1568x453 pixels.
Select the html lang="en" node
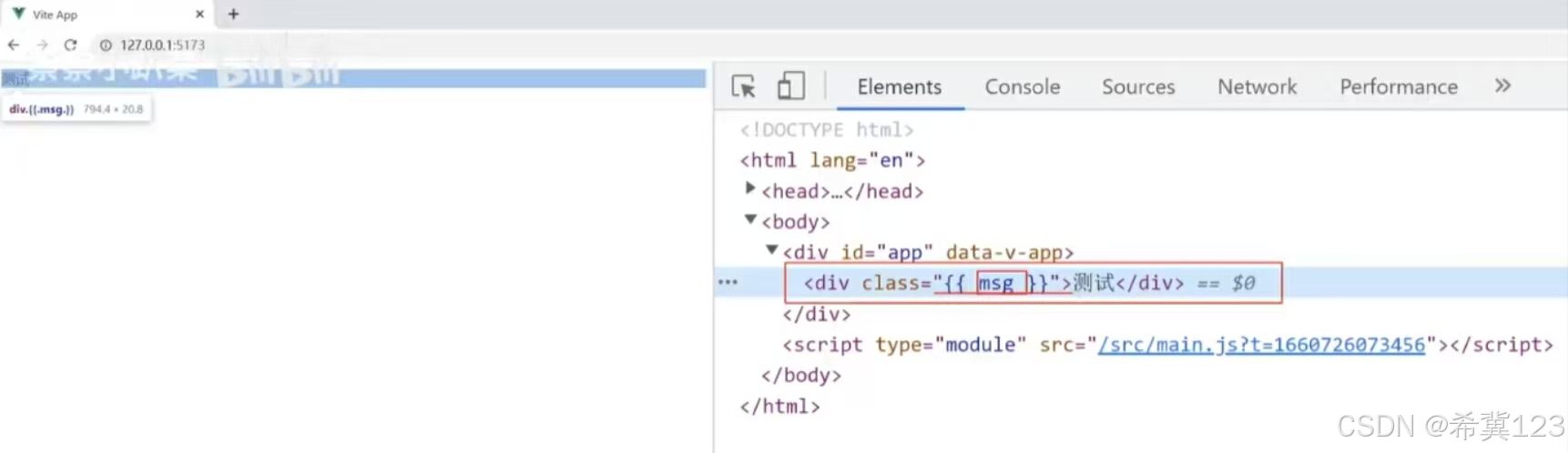832,160
